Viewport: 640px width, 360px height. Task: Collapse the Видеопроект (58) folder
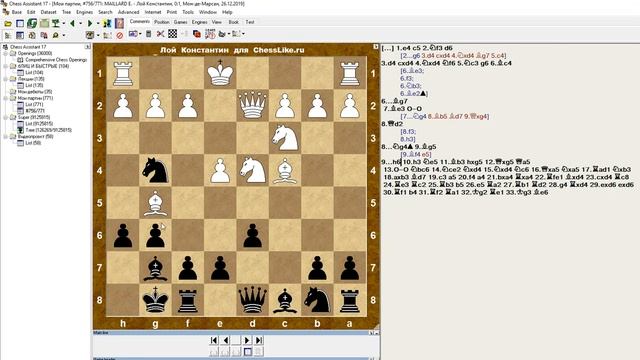(x=6, y=136)
